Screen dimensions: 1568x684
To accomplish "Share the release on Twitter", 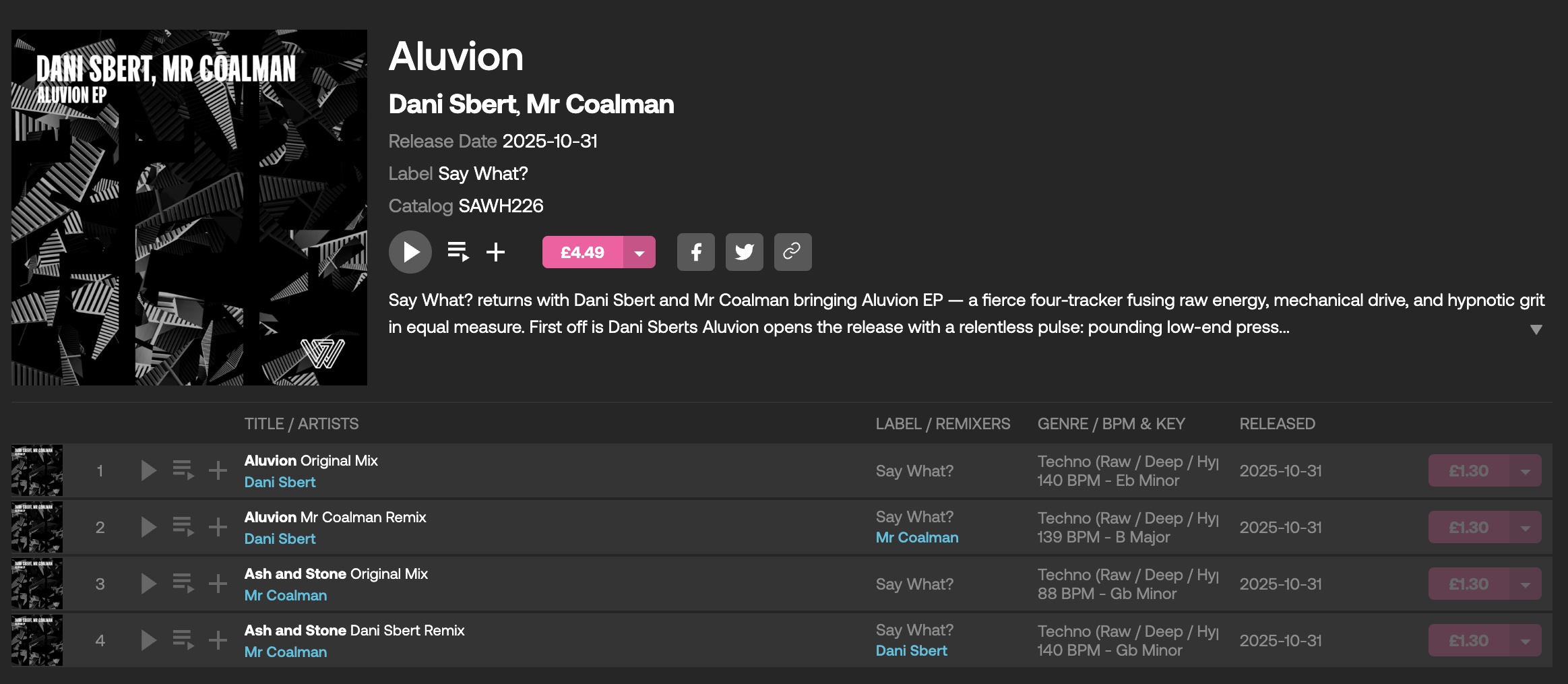I will [744, 252].
